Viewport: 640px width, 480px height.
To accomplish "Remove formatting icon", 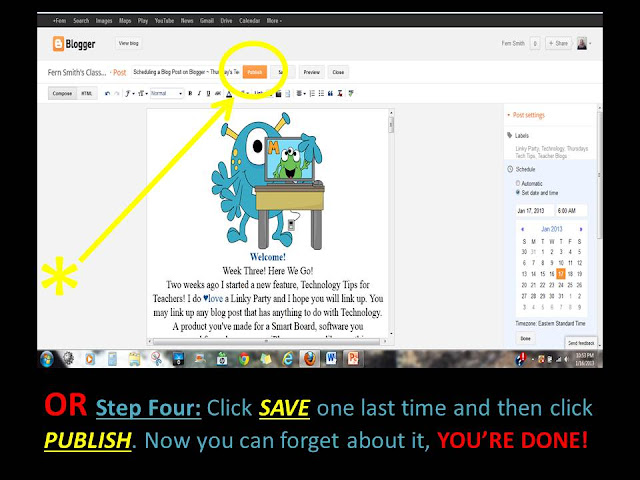I will click(340, 93).
